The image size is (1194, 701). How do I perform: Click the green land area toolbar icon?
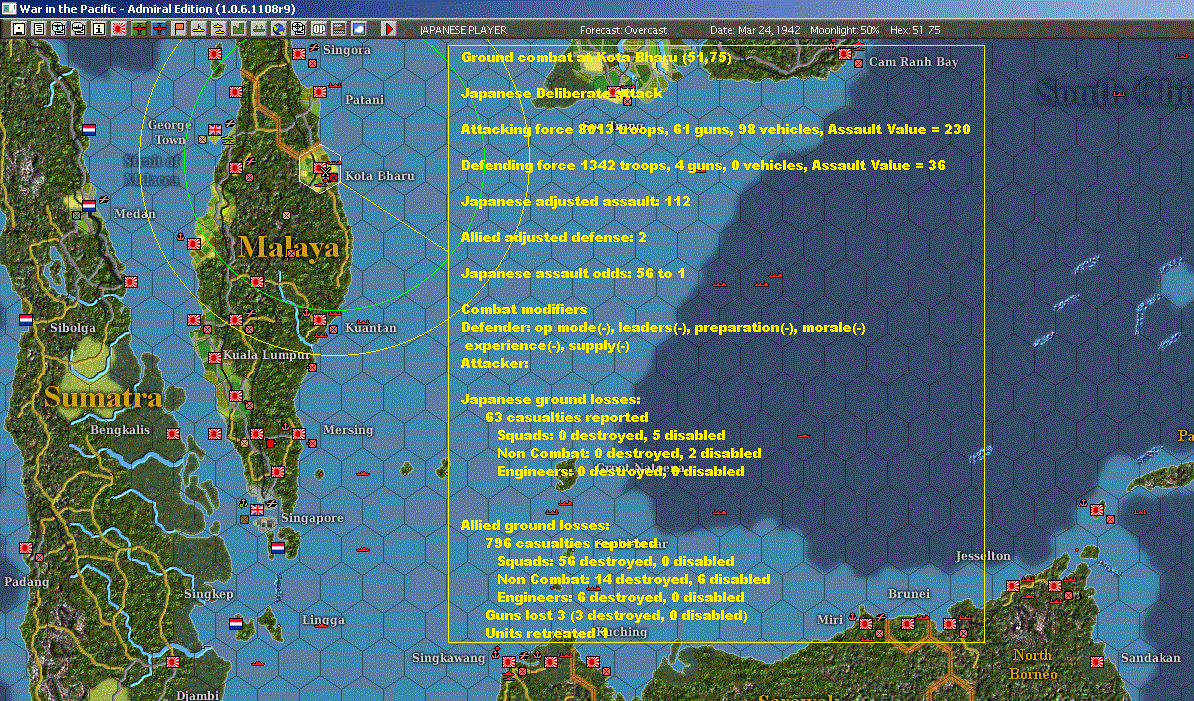(238, 29)
